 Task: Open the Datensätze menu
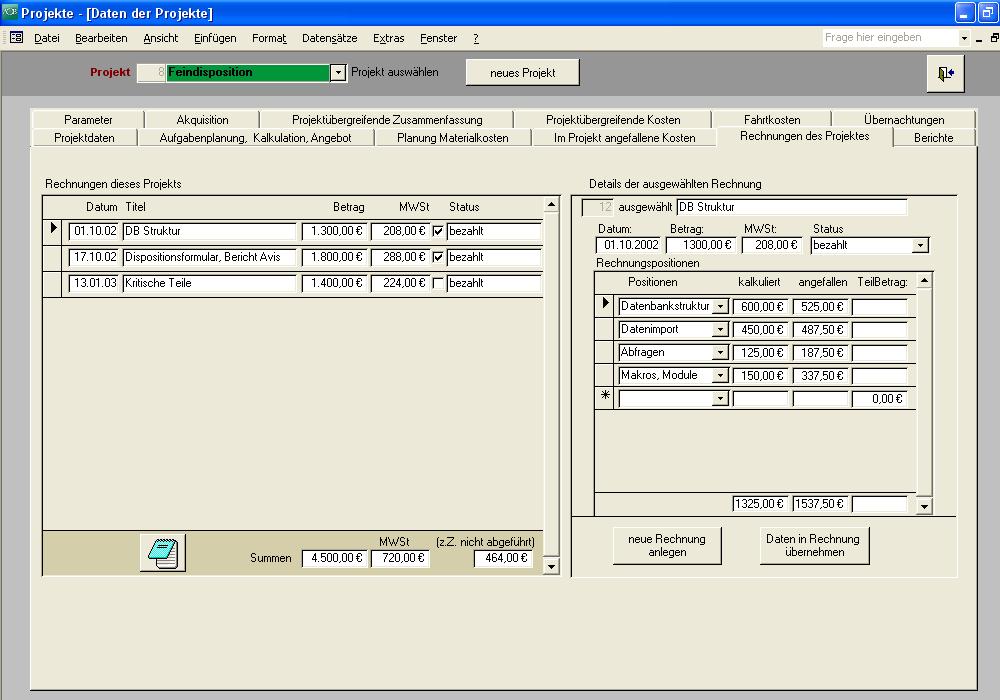point(329,38)
